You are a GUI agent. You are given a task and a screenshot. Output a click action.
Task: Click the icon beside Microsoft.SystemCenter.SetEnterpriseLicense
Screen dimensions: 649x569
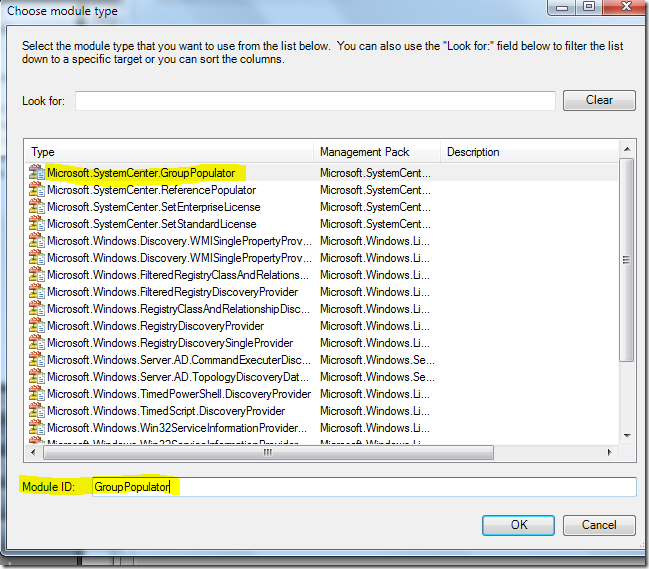37,206
